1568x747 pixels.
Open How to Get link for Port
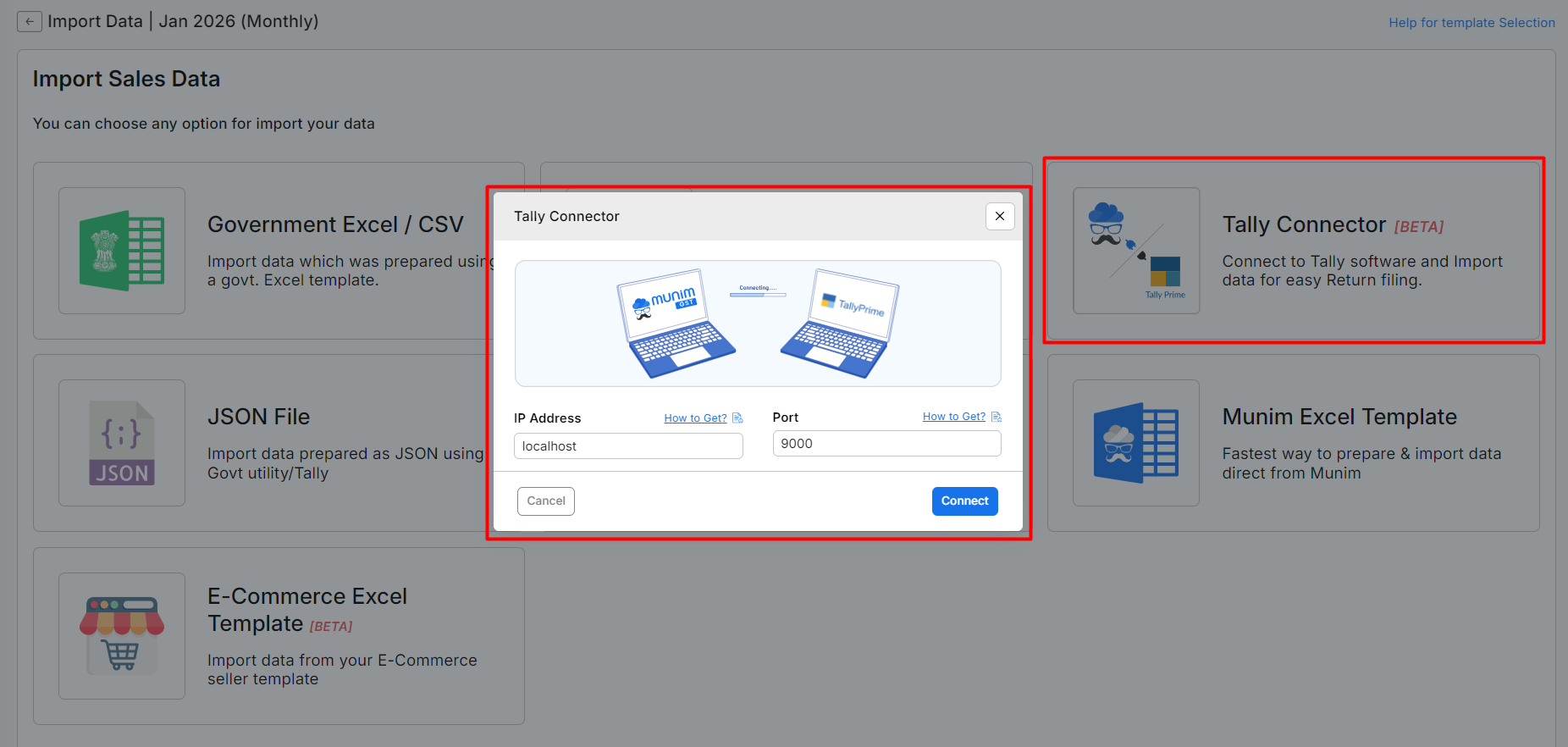pos(954,417)
